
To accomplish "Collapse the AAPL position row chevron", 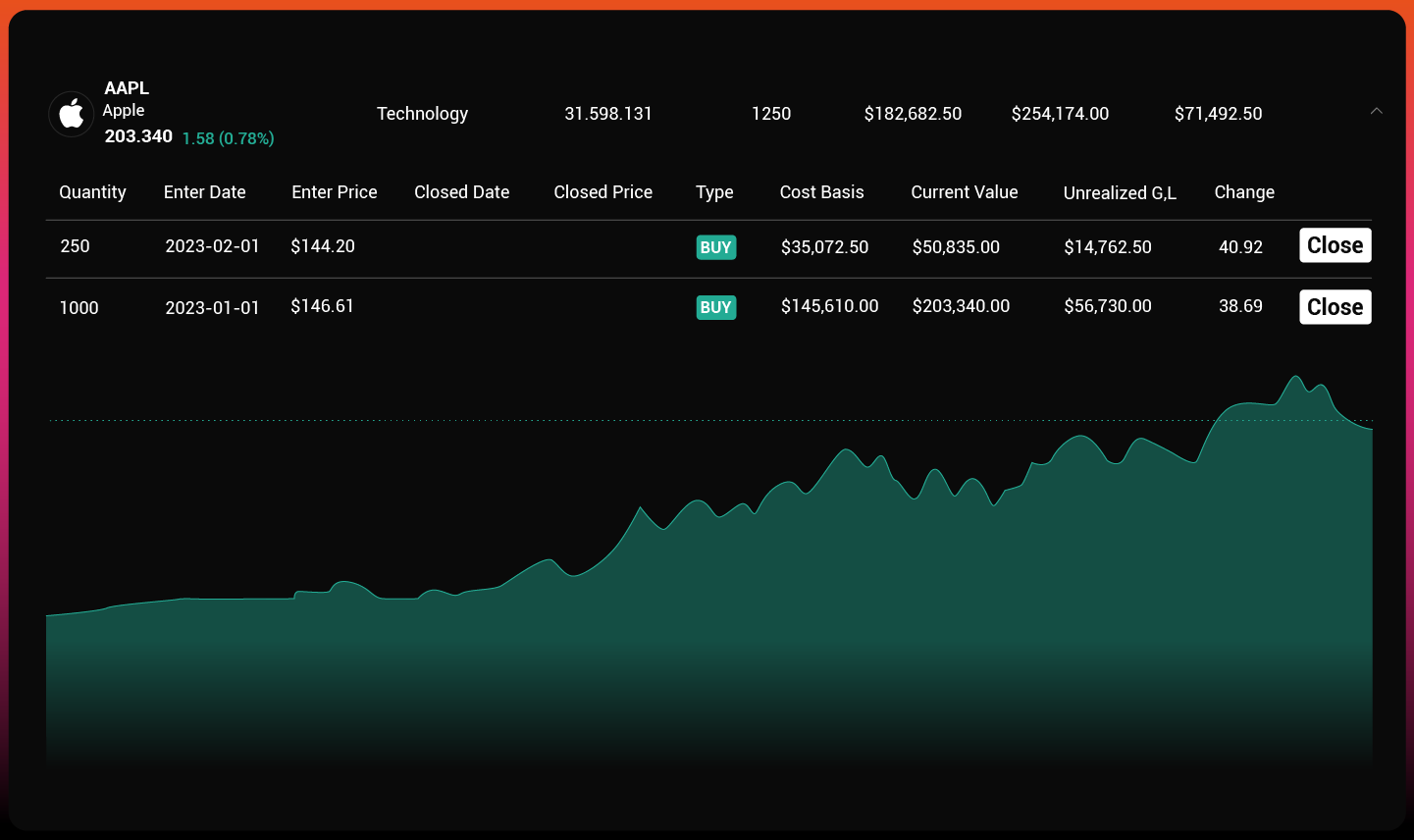I will [x=1376, y=111].
